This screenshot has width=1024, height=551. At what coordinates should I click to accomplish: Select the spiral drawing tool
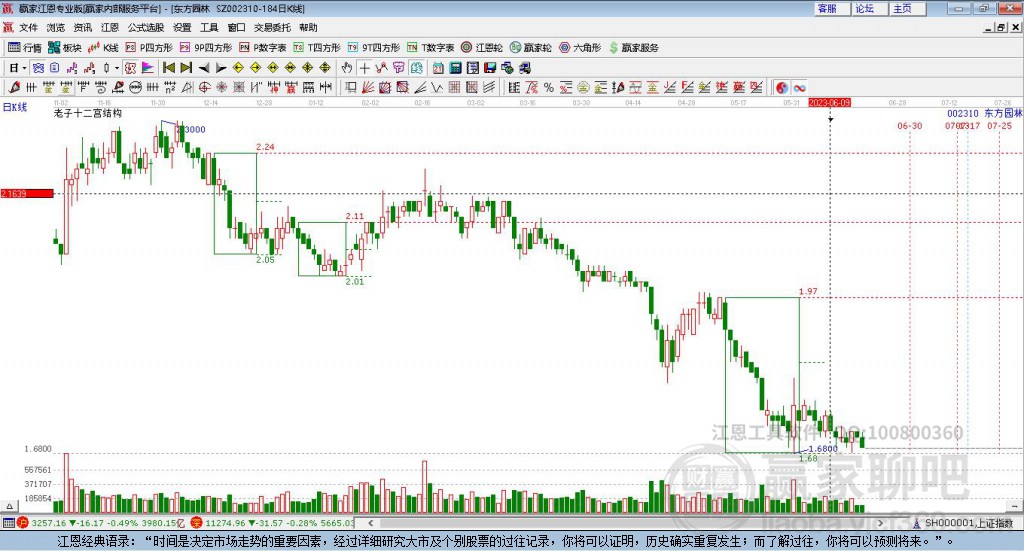pyautogui.click(x=101, y=87)
